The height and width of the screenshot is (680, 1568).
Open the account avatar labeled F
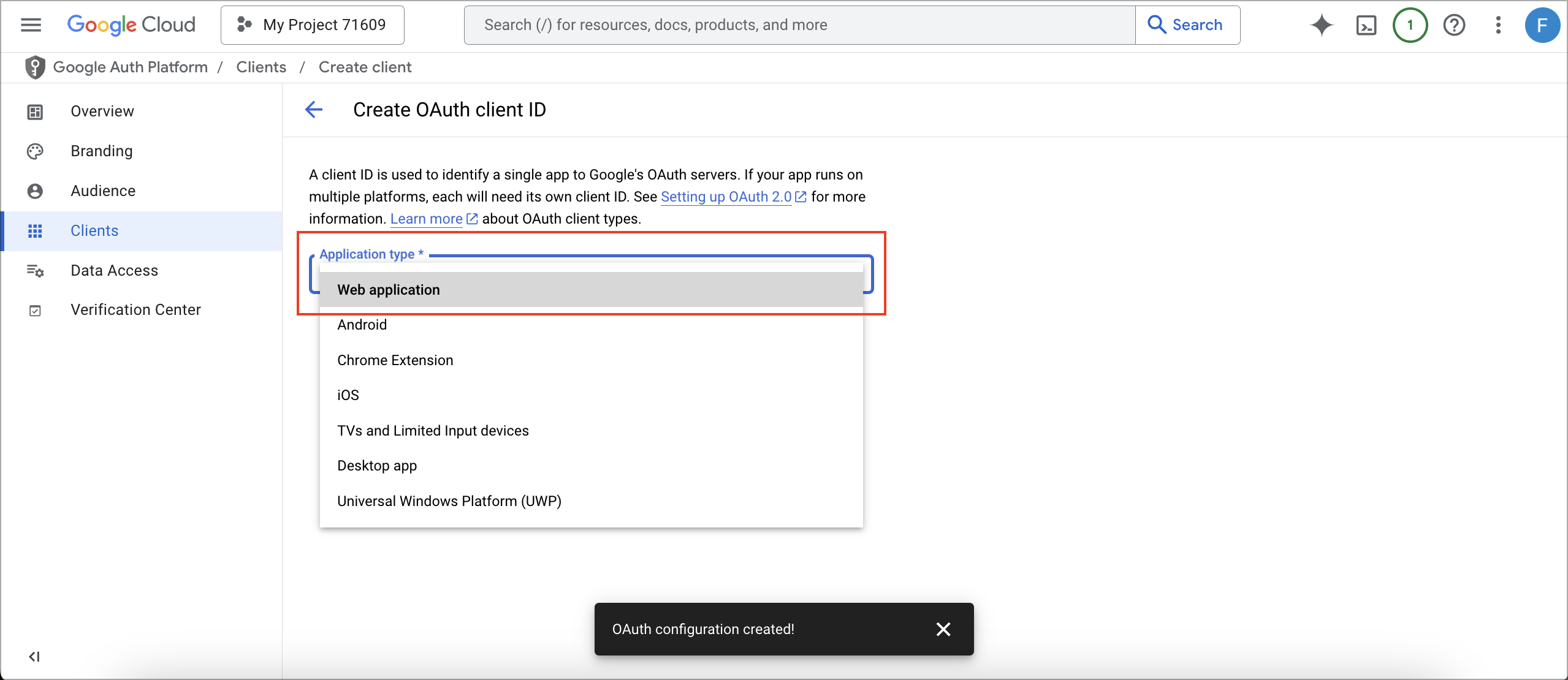(x=1542, y=25)
